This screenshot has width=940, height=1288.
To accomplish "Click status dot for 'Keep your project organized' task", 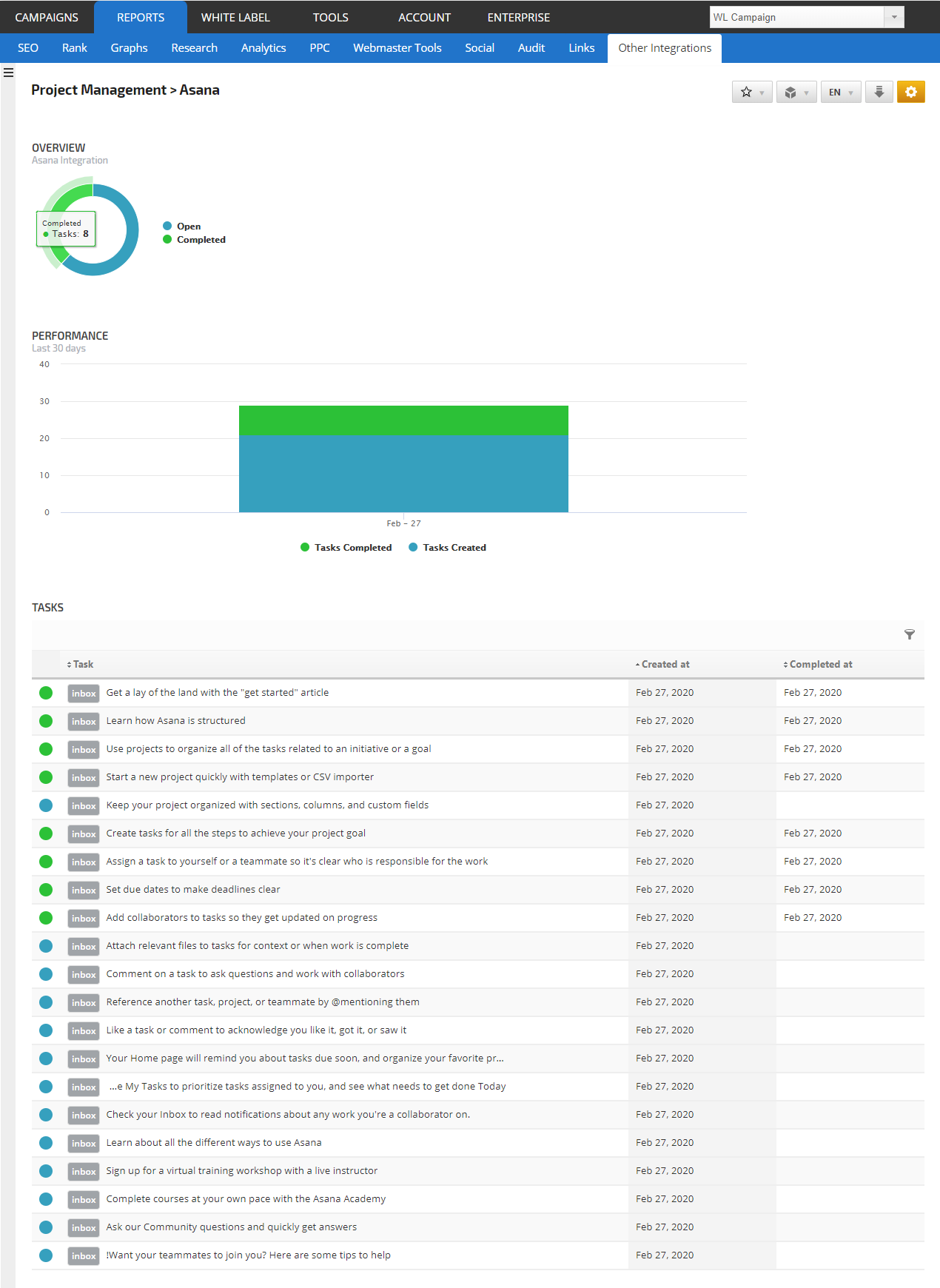I will tap(46, 805).
